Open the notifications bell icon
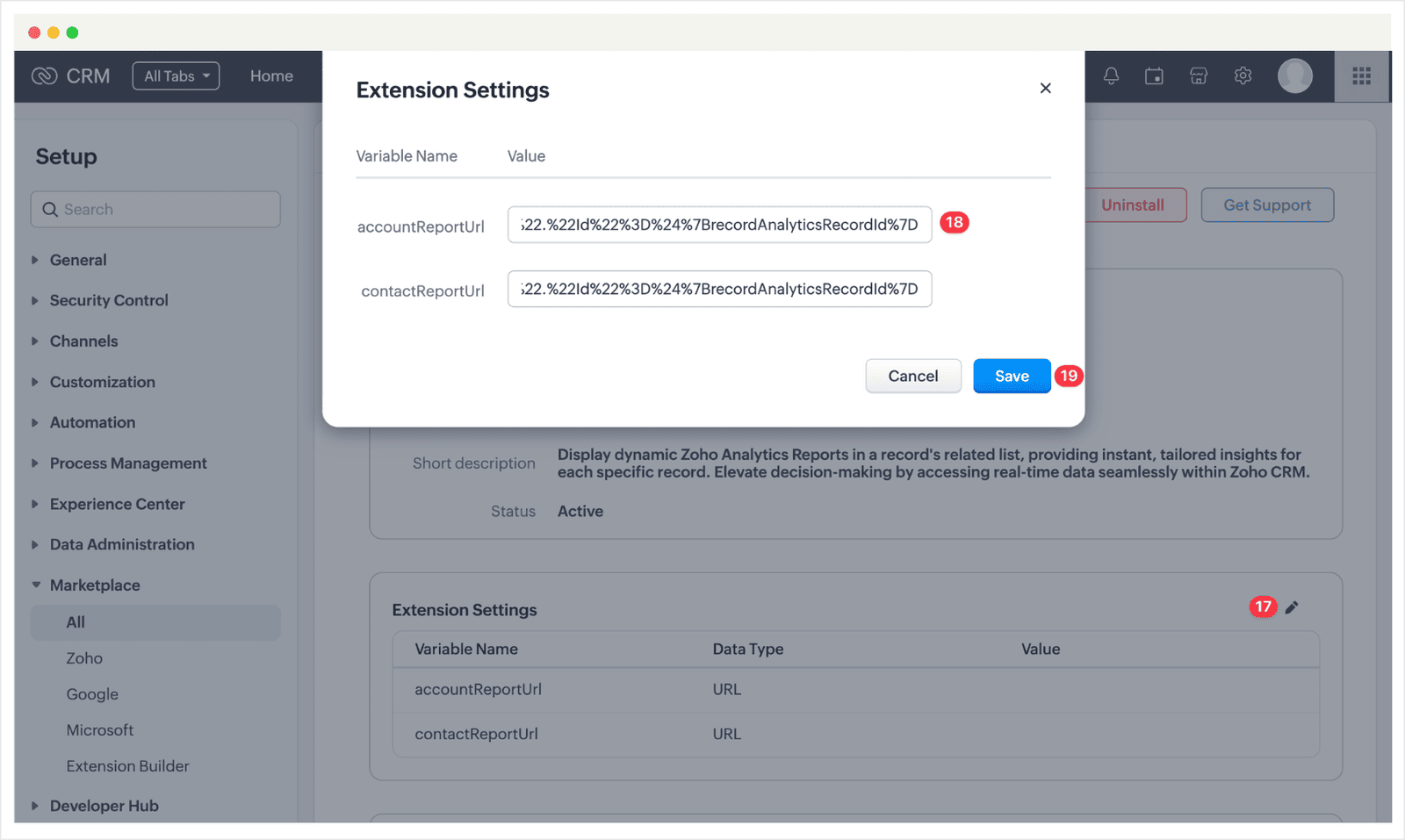 tap(1111, 76)
